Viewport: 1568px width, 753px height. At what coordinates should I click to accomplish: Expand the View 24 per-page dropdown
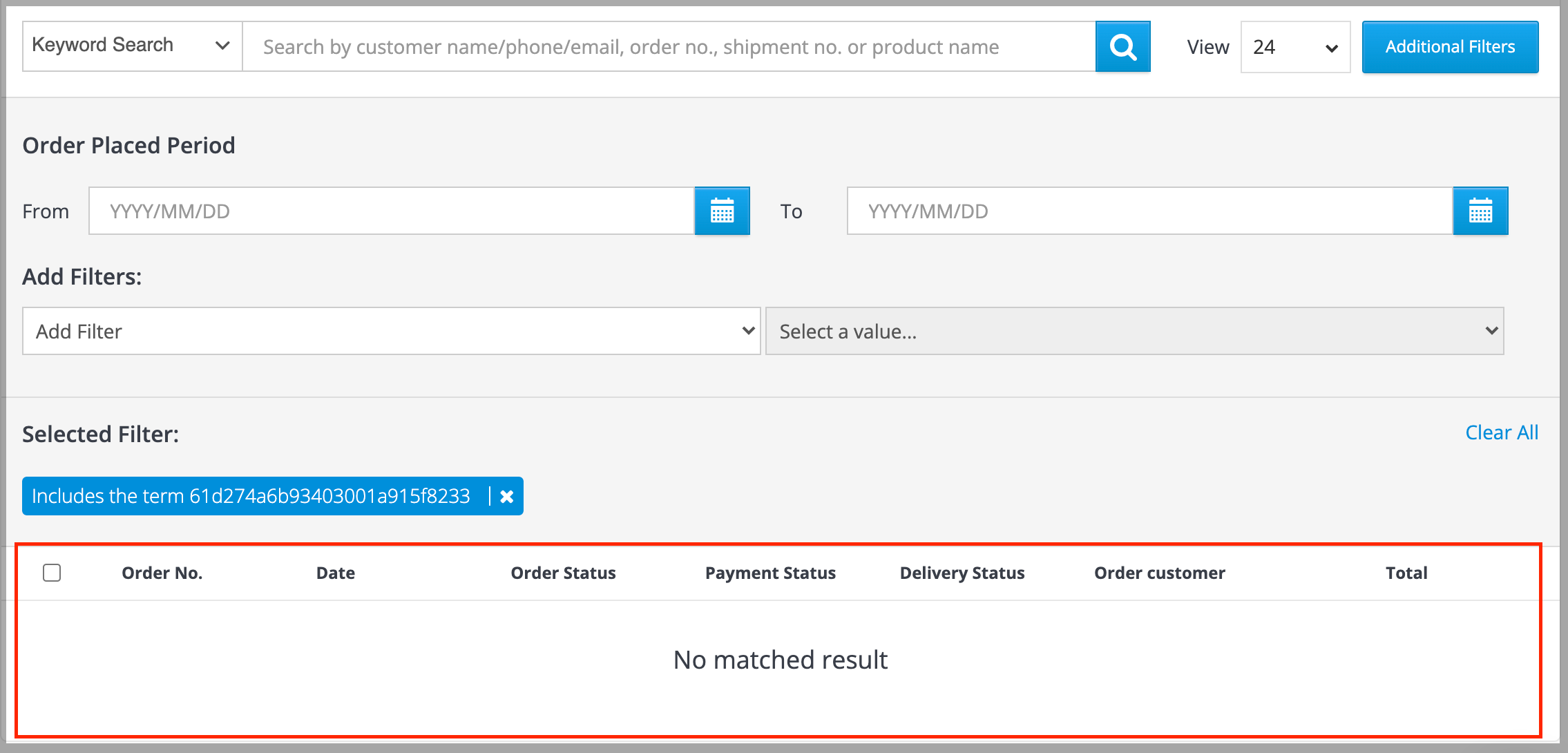click(x=1295, y=47)
